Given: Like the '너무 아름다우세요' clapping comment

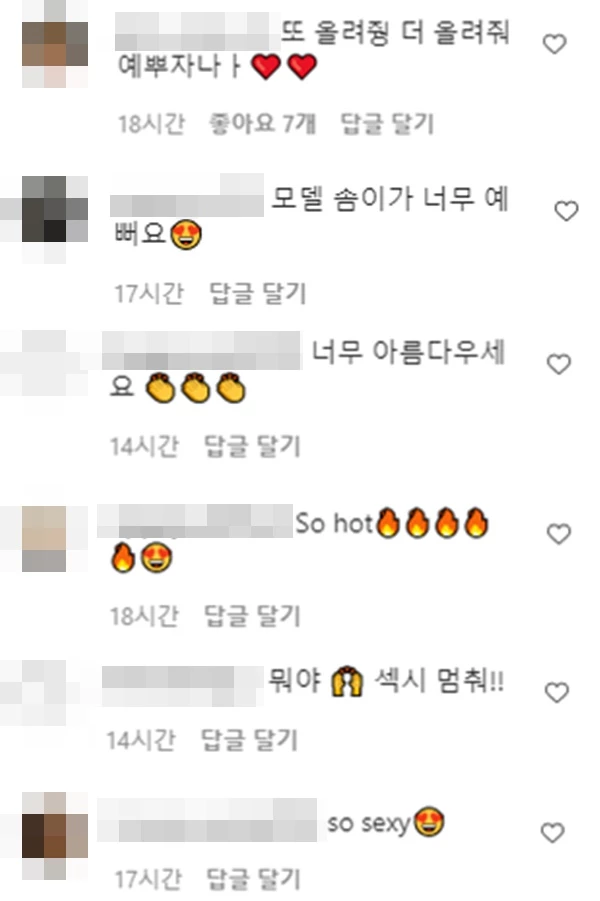Looking at the screenshot, I should pos(559,364).
